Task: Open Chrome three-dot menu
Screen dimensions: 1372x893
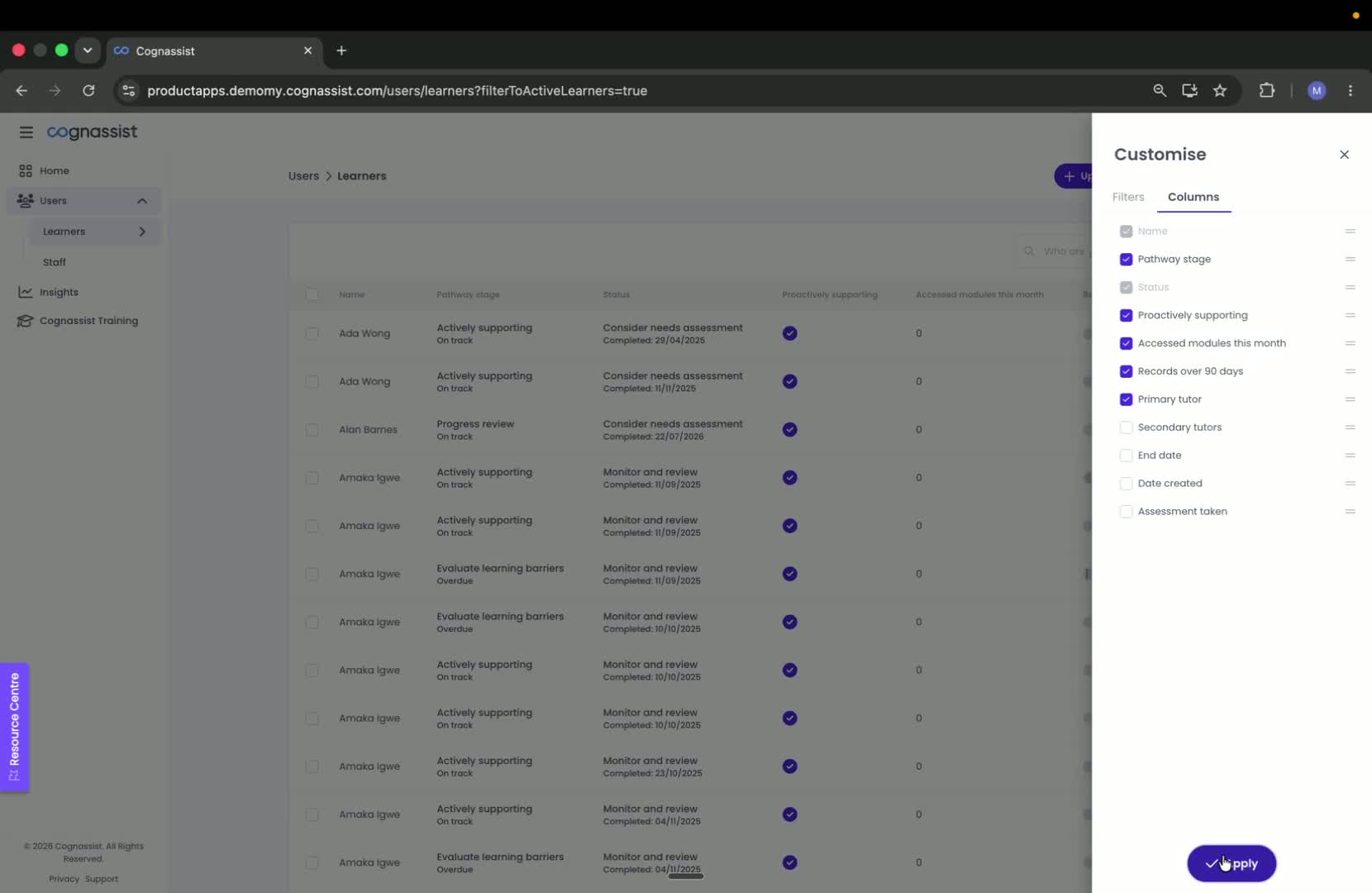Action: pos(1351,91)
